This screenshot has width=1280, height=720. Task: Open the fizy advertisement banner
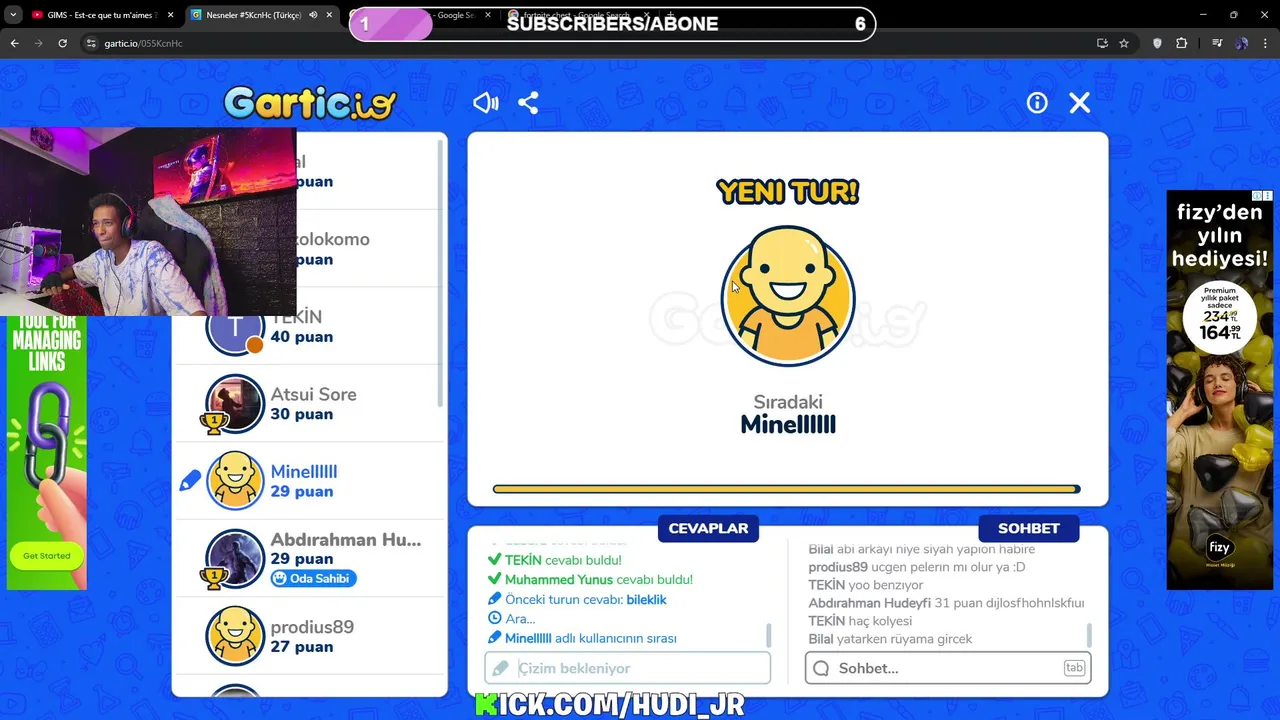point(1220,390)
